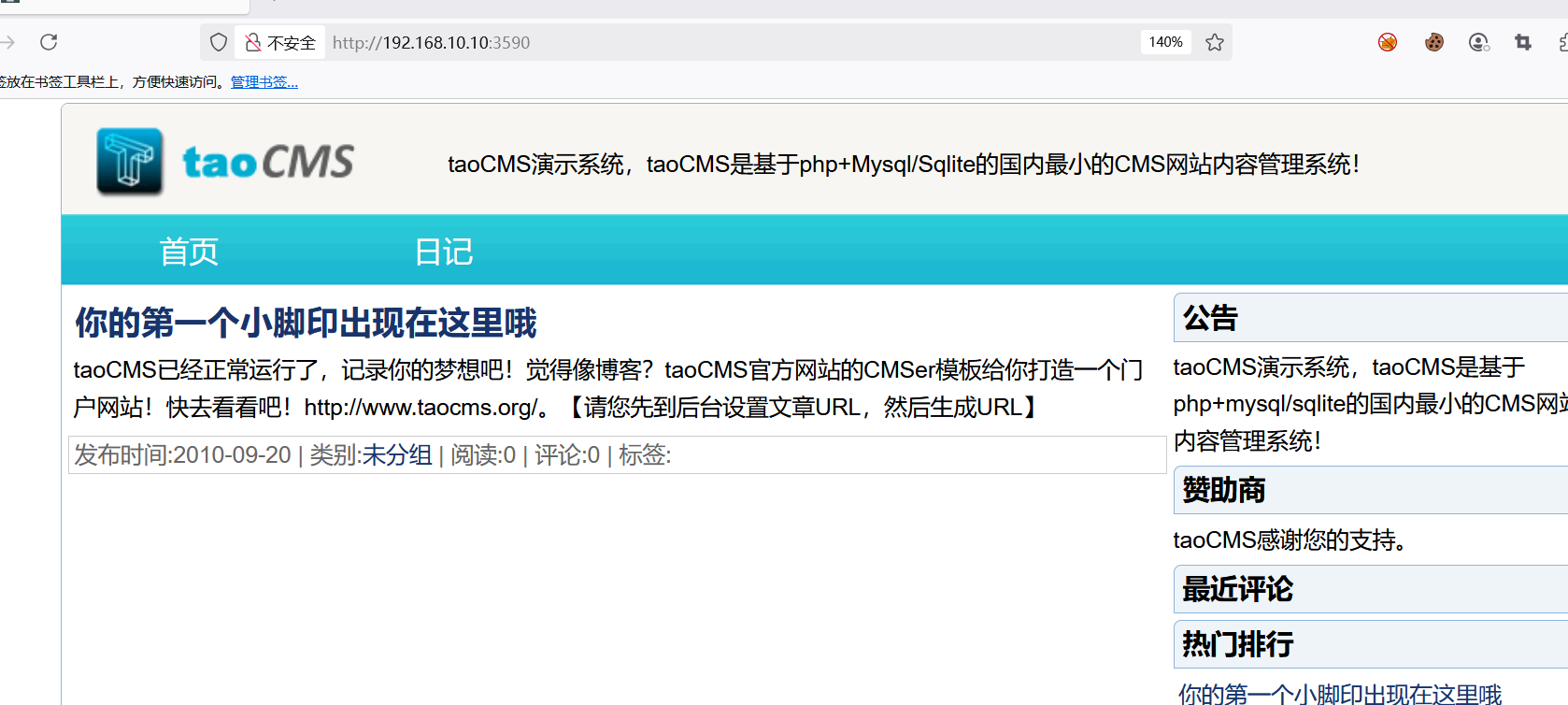Open the 日记 navigation tab

click(x=444, y=252)
